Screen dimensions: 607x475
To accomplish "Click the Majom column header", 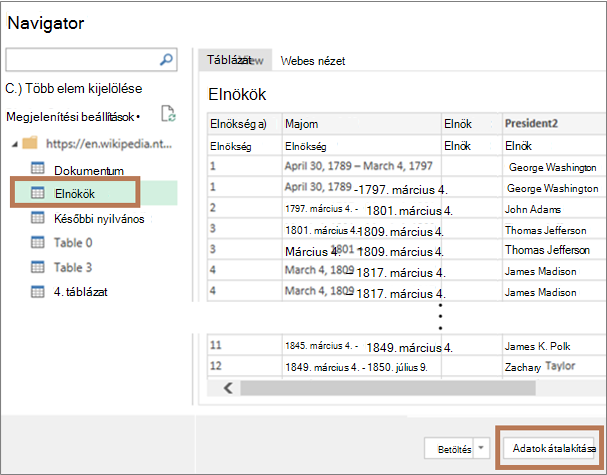I will coord(362,124).
